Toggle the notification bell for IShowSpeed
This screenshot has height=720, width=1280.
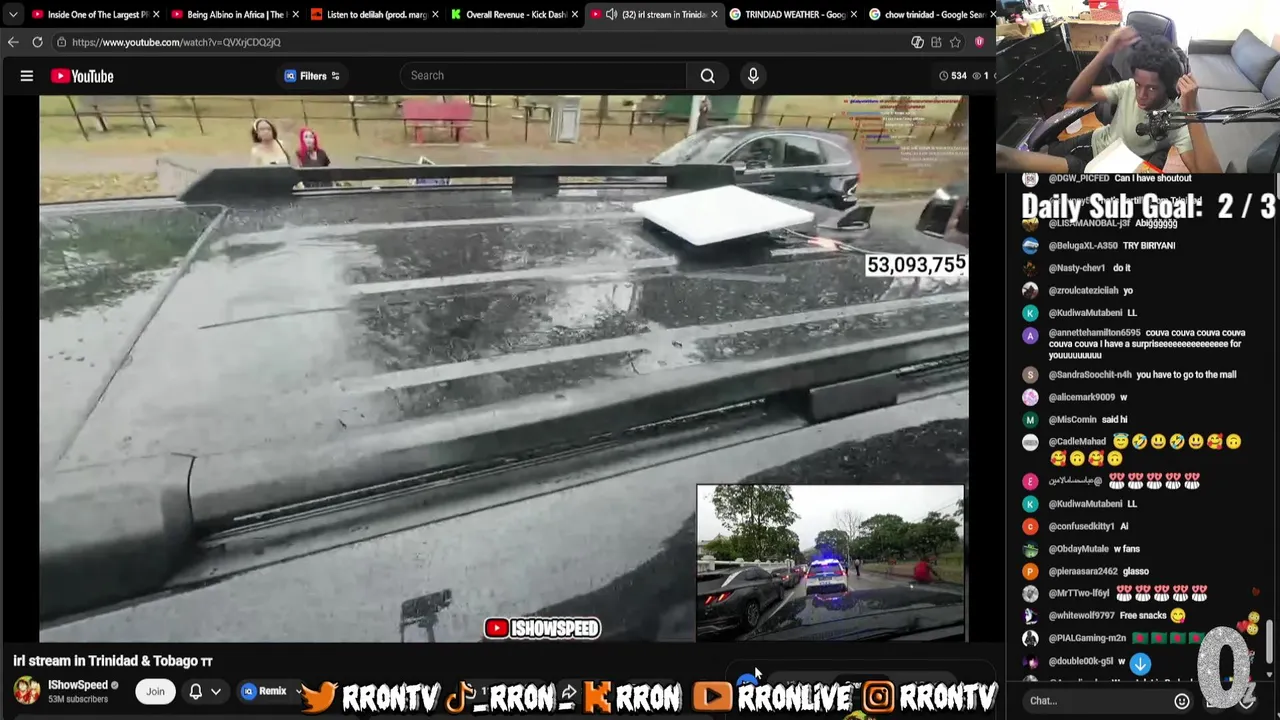(196, 691)
